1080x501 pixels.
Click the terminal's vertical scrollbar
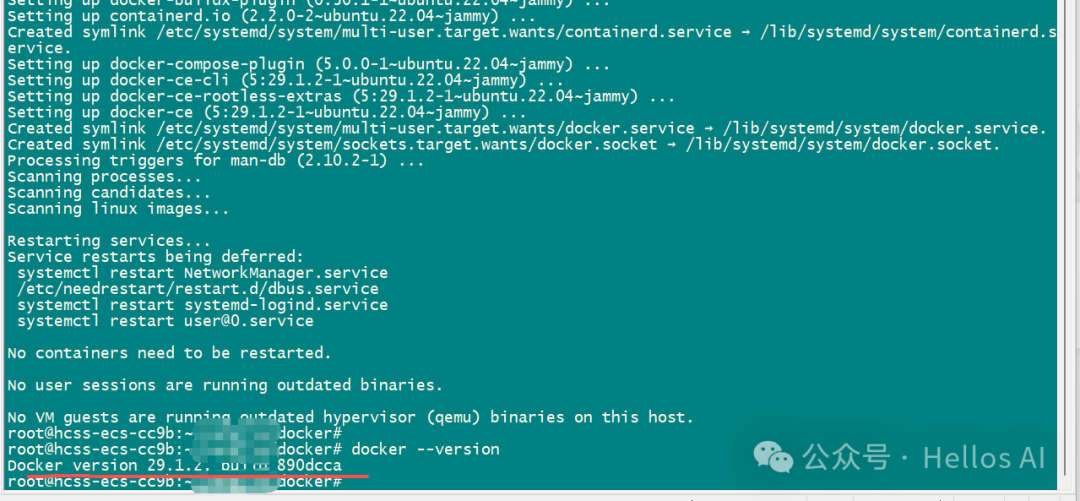pos(1068,250)
